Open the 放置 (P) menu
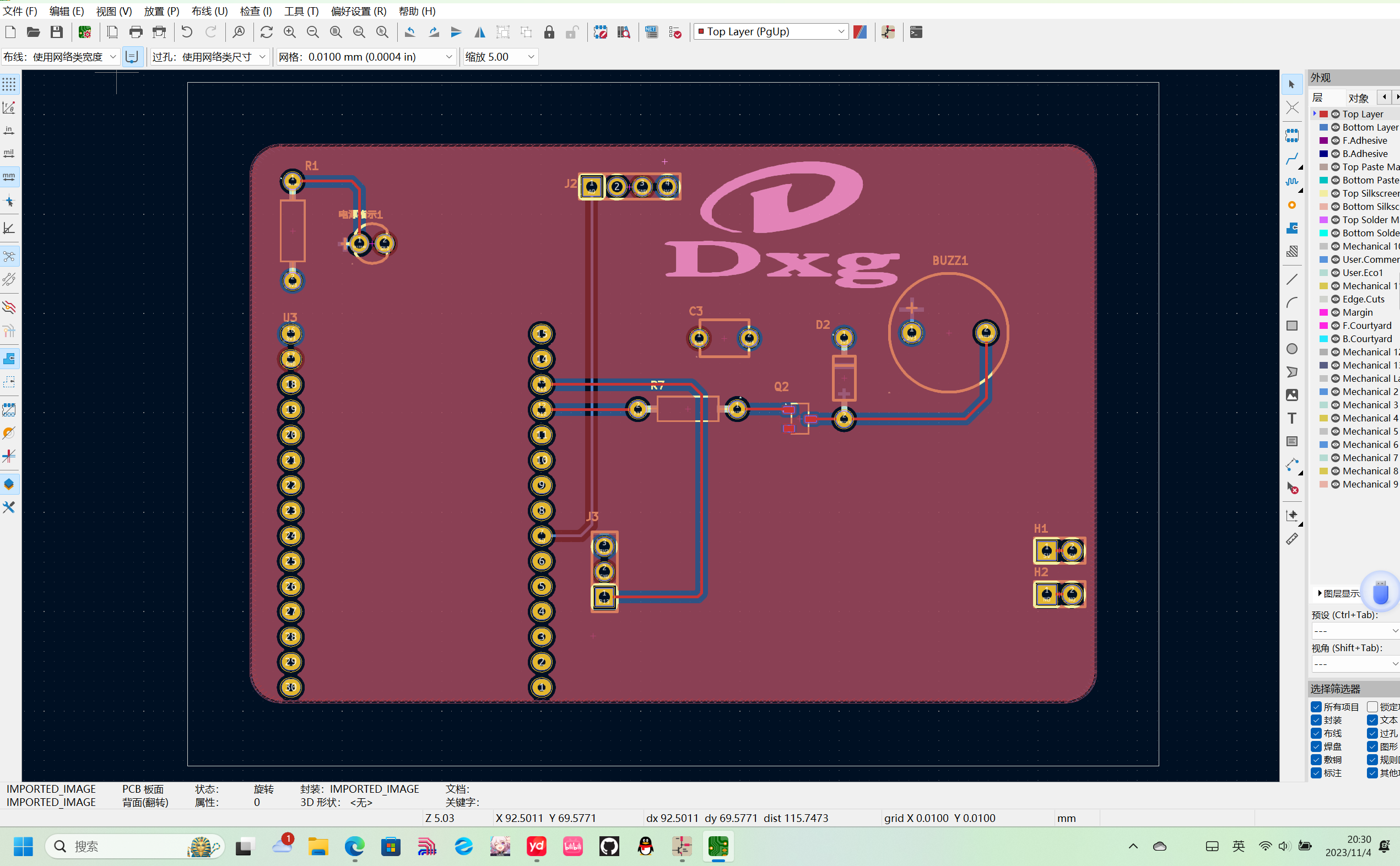Image resolution: width=1400 pixels, height=866 pixels. pyautogui.click(x=161, y=11)
